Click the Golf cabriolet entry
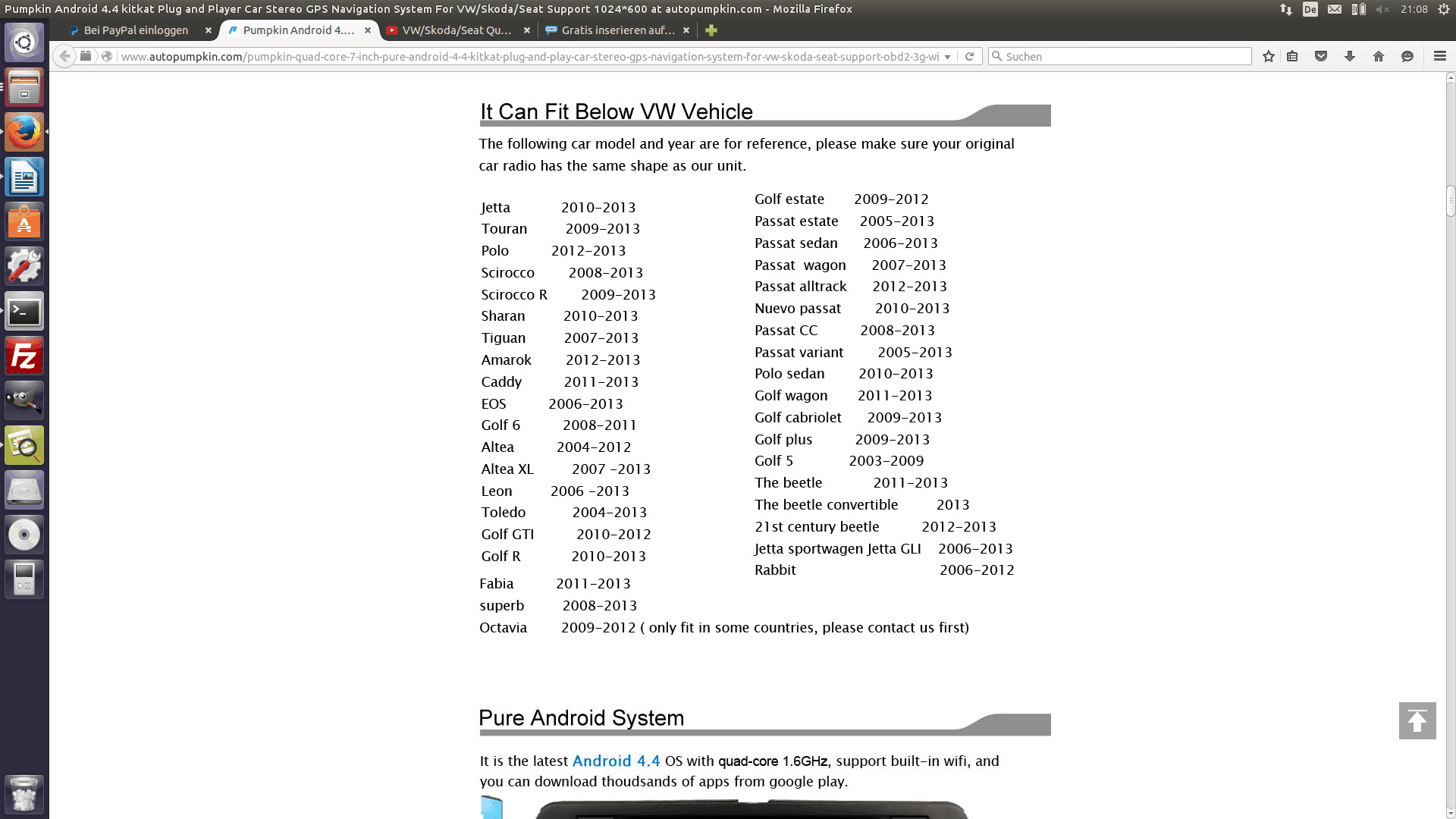The width and height of the screenshot is (1456, 819). 798,417
